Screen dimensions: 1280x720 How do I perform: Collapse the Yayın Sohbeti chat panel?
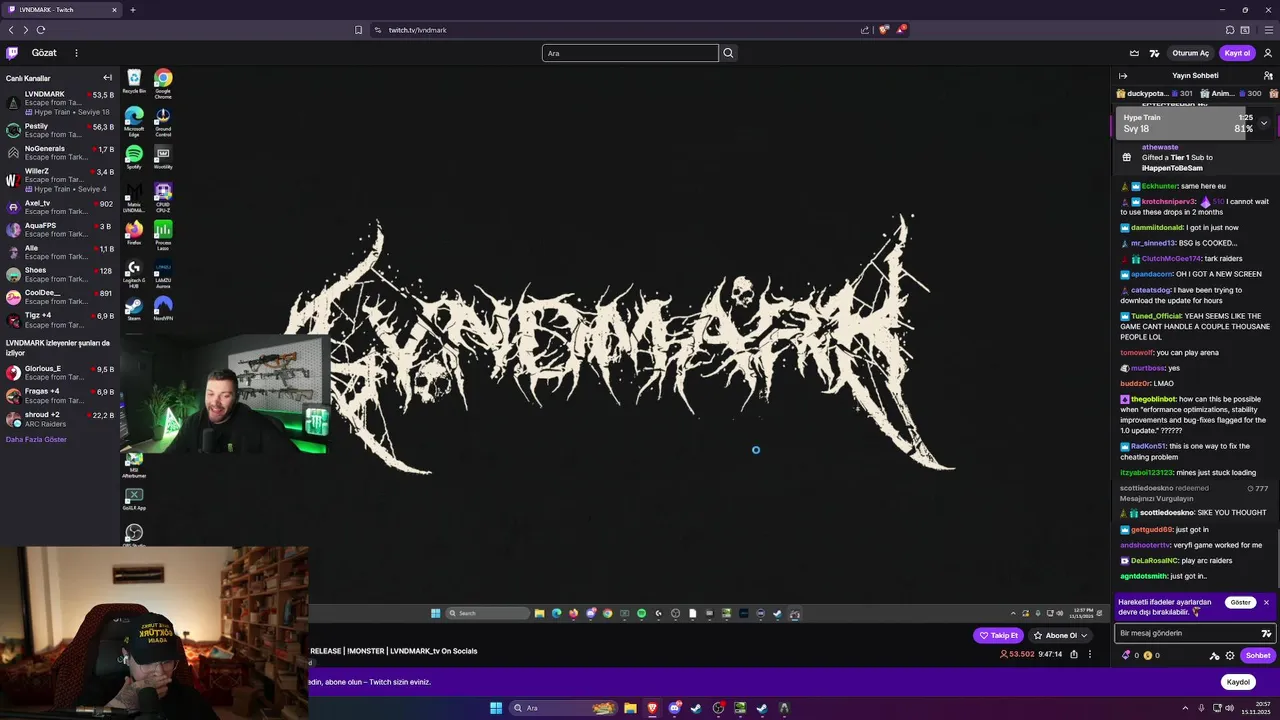[1123, 76]
